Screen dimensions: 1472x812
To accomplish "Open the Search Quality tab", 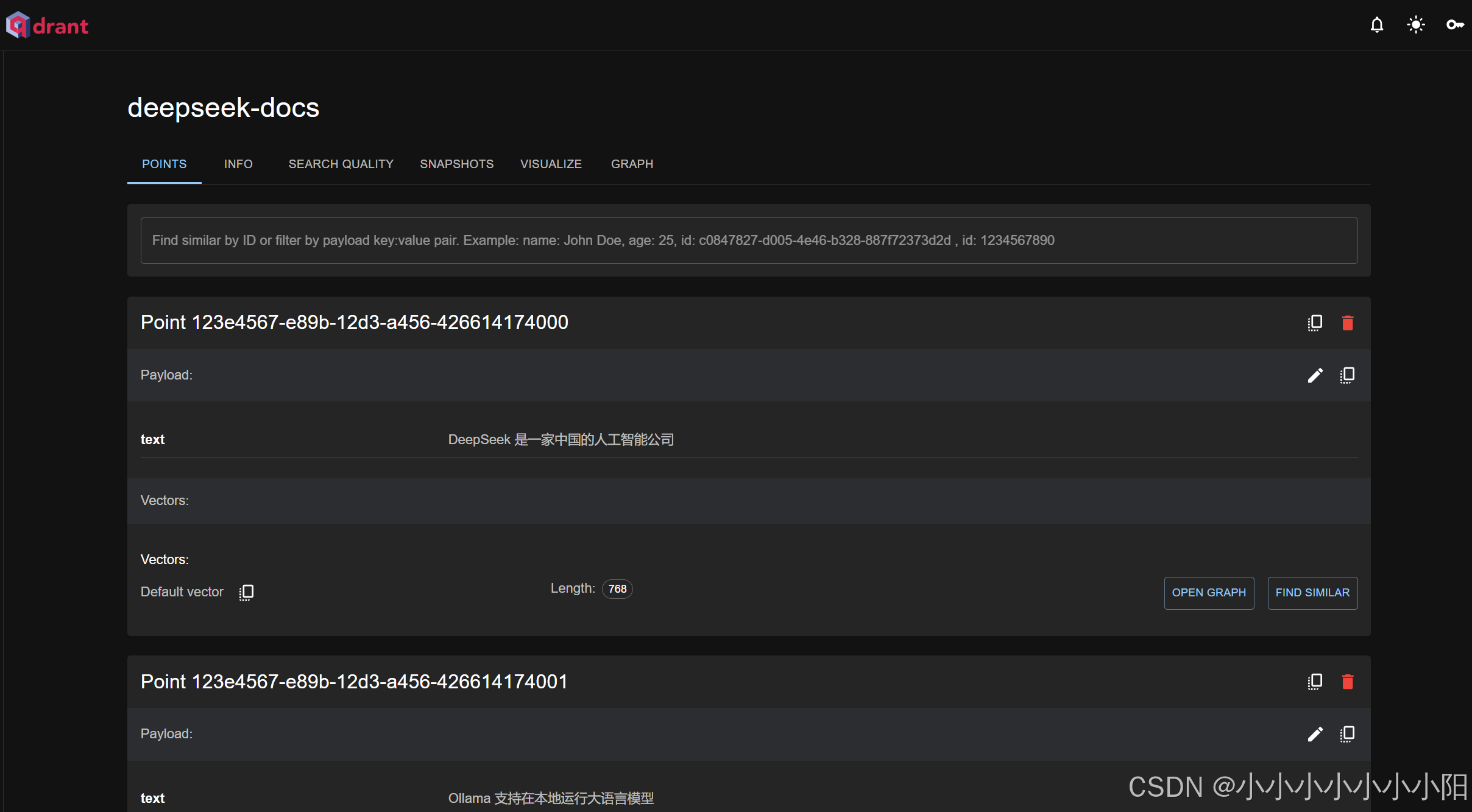I will (341, 164).
